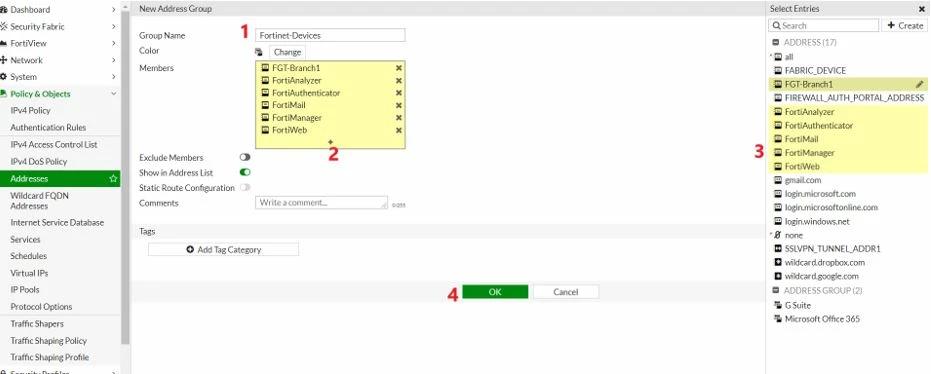Screen dimensions: 931x374
Task: Click the Comments text field
Action: point(321,202)
